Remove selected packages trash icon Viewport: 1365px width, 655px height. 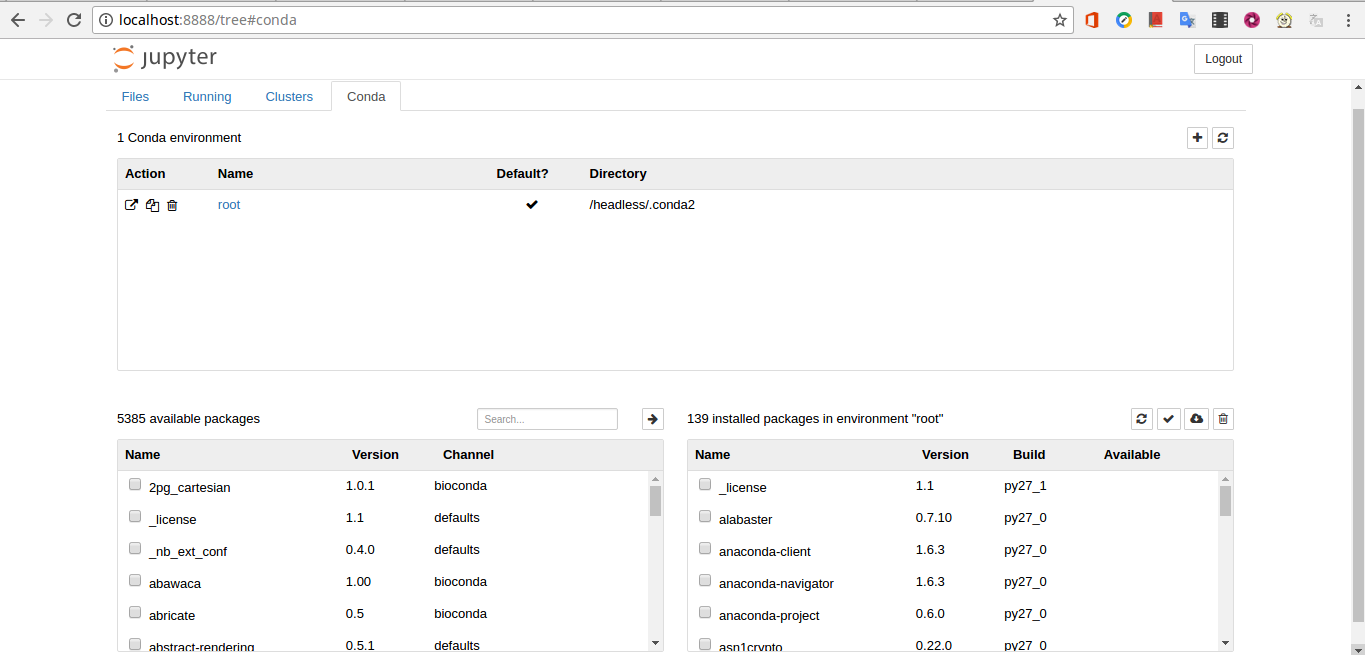pyautogui.click(x=1223, y=419)
